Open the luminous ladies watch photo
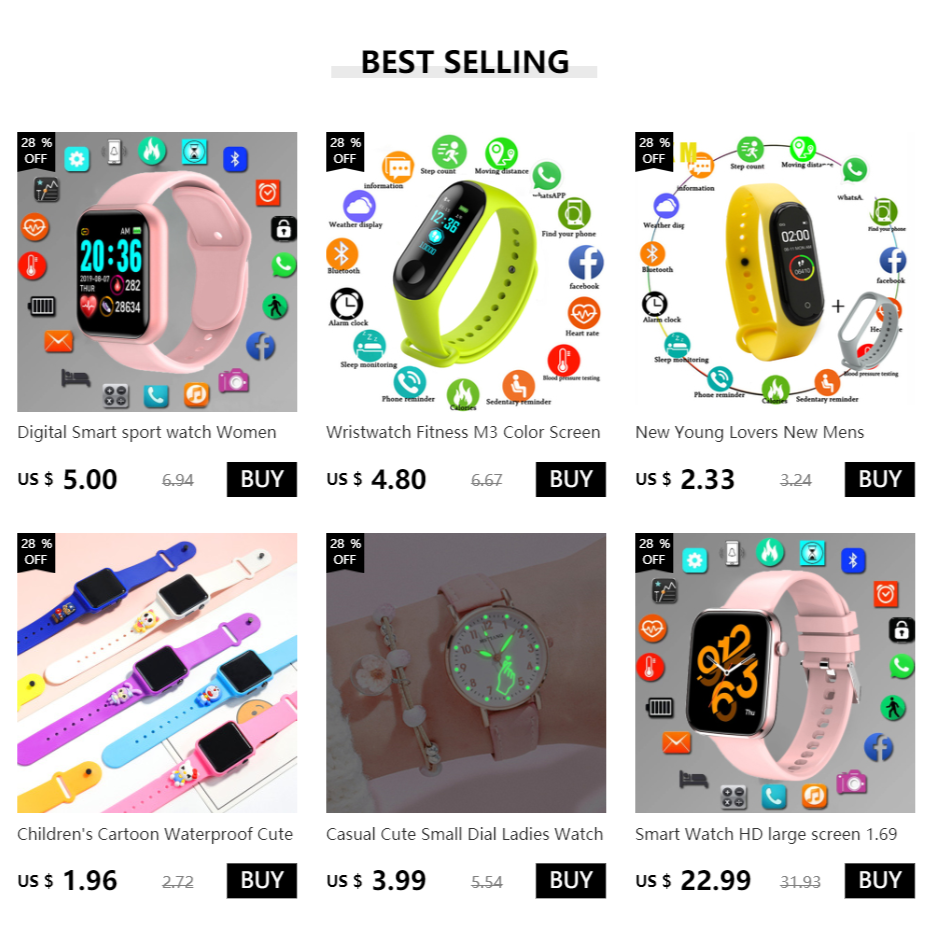The width and height of the screenshot is (932, 925). coord(466,673)
